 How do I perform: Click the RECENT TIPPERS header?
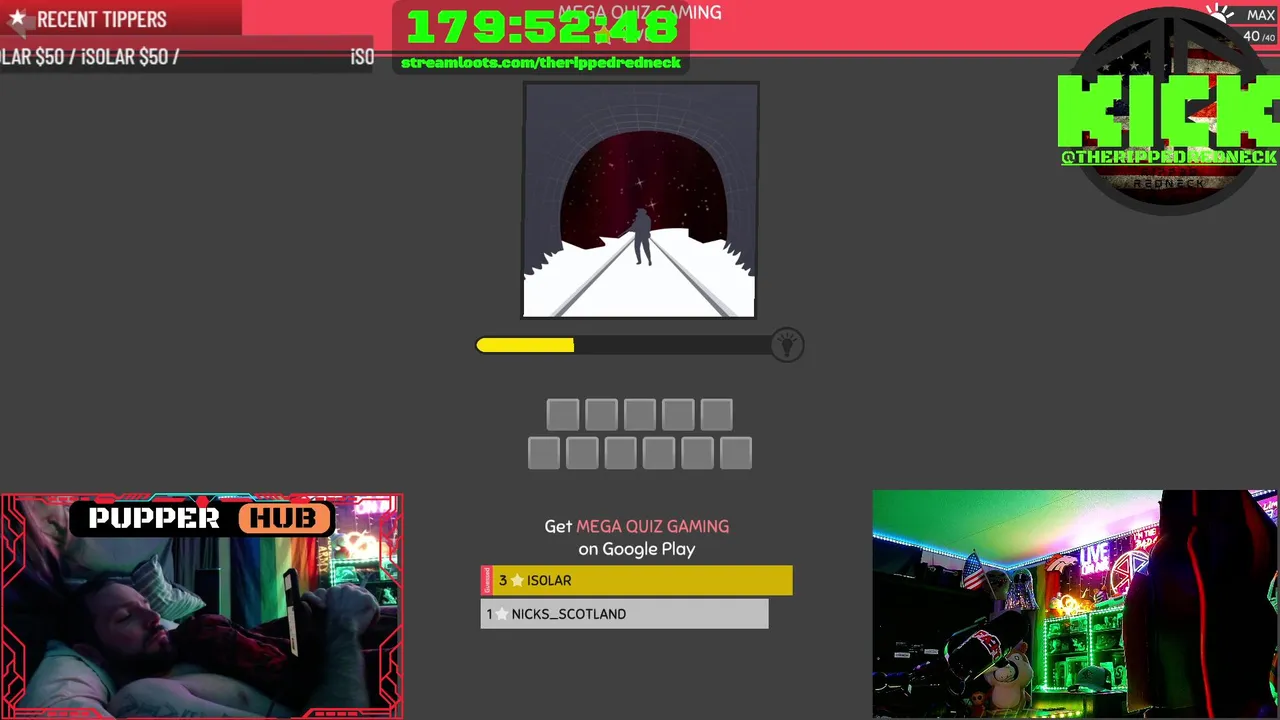coord(101,19)
